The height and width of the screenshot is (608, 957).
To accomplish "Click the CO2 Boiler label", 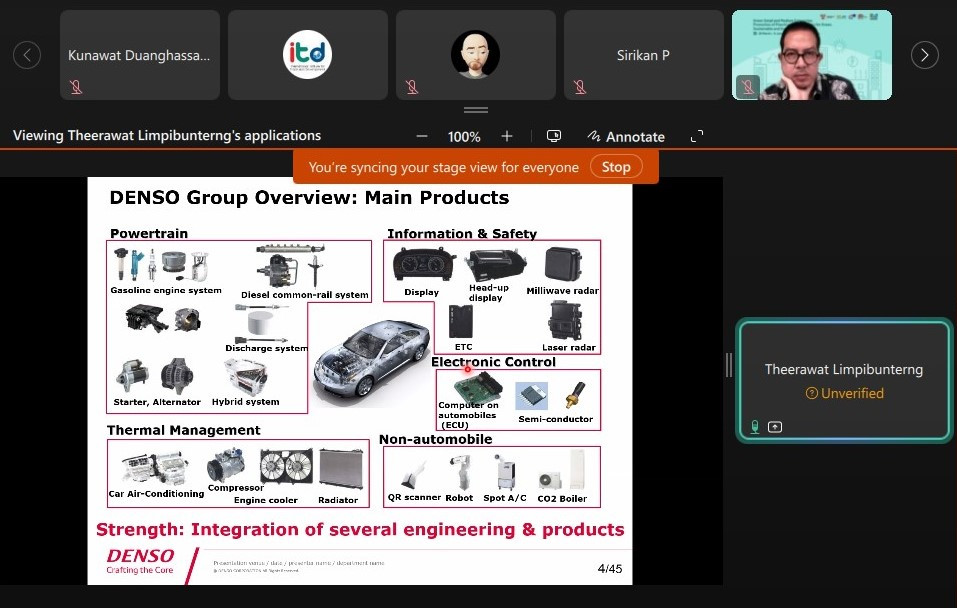I will [x=562, y=499].
